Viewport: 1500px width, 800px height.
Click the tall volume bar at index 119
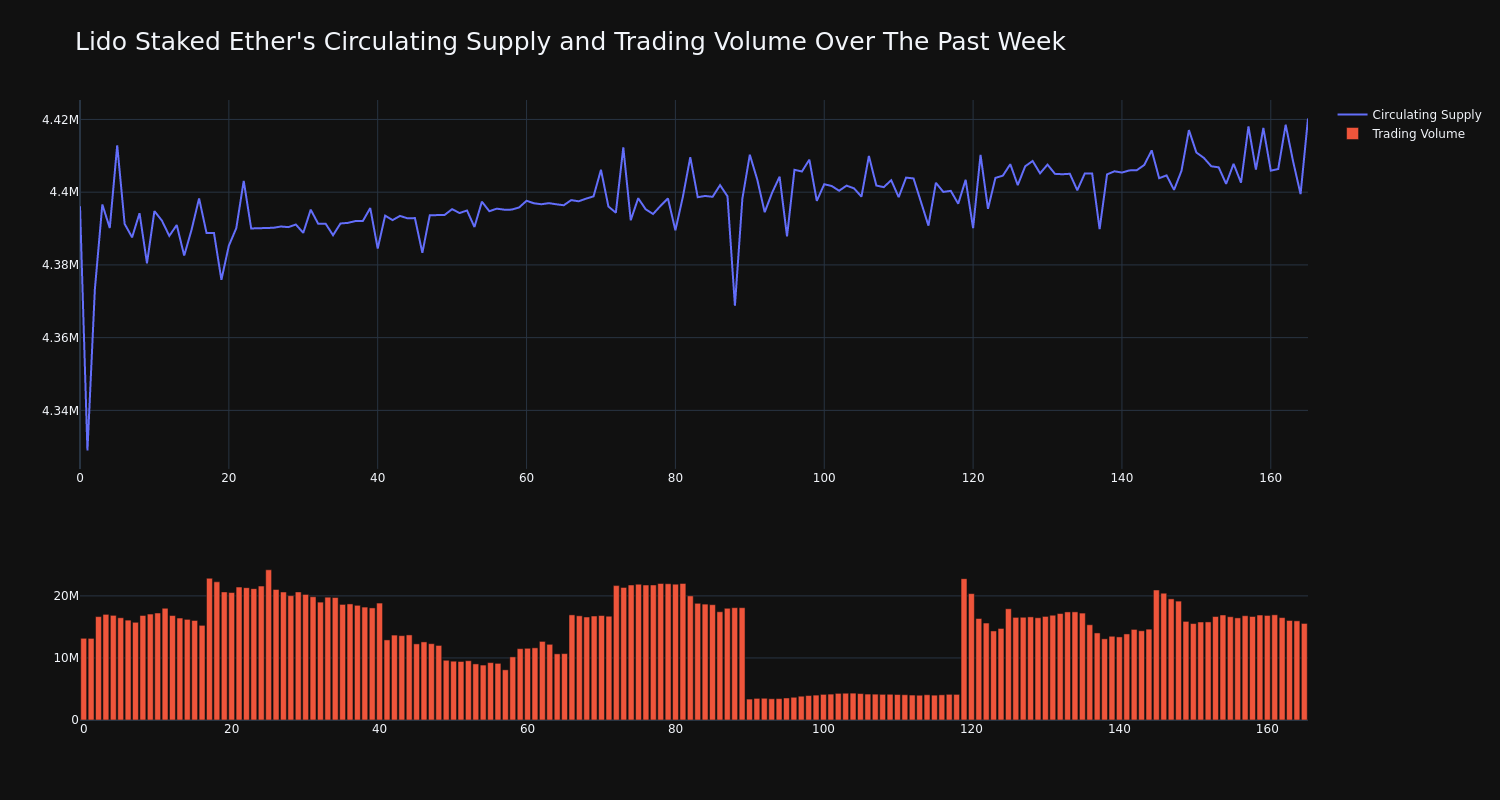coord(964,649)
